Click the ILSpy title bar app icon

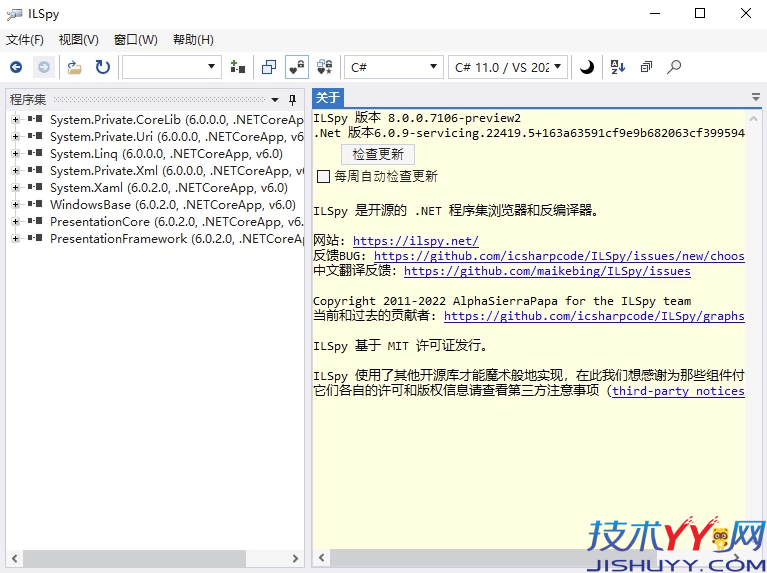[x=14, y=14]
